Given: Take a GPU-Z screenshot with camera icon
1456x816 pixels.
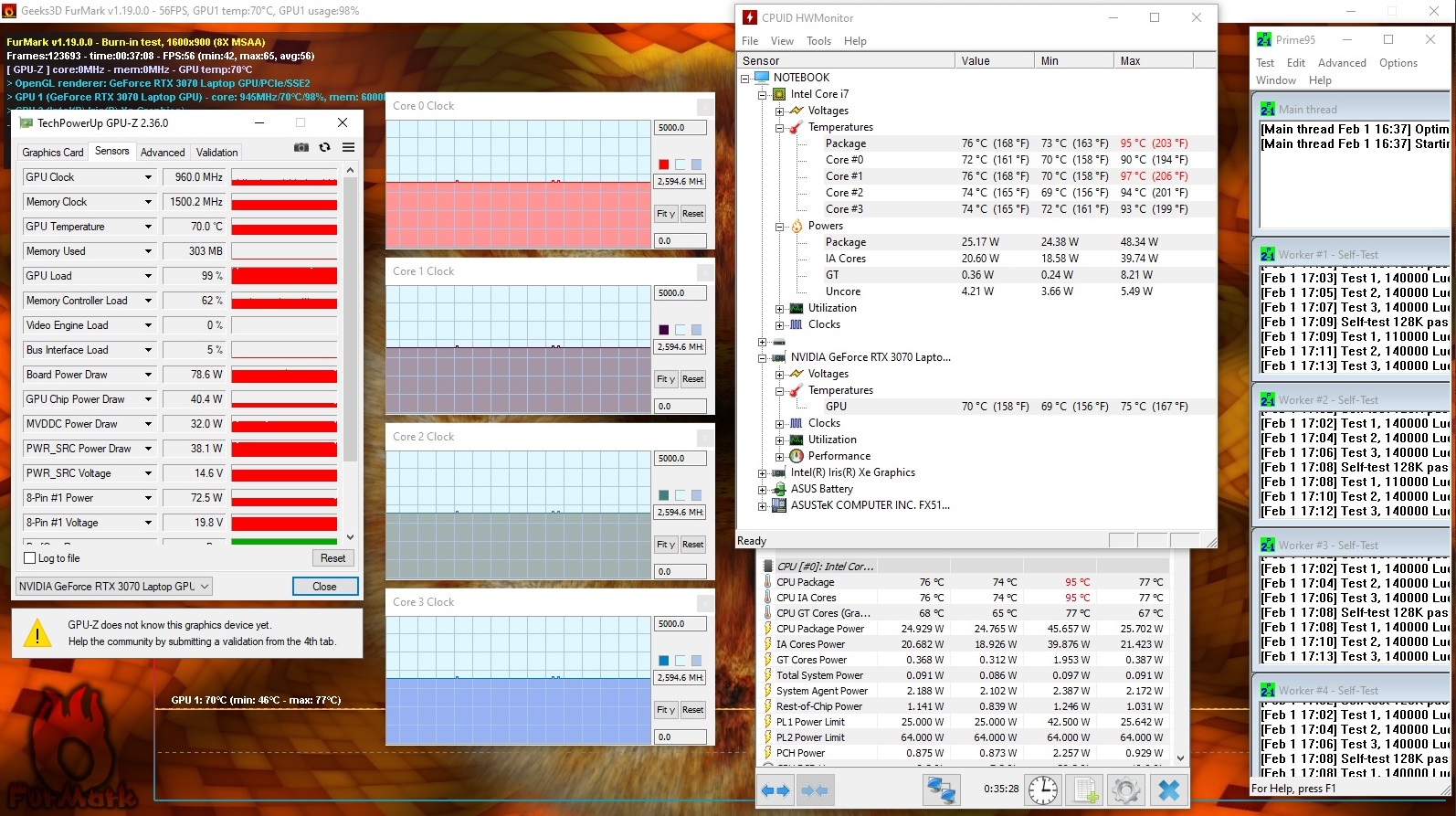Looking at the screenshot, I should click(x=301, y=147).
